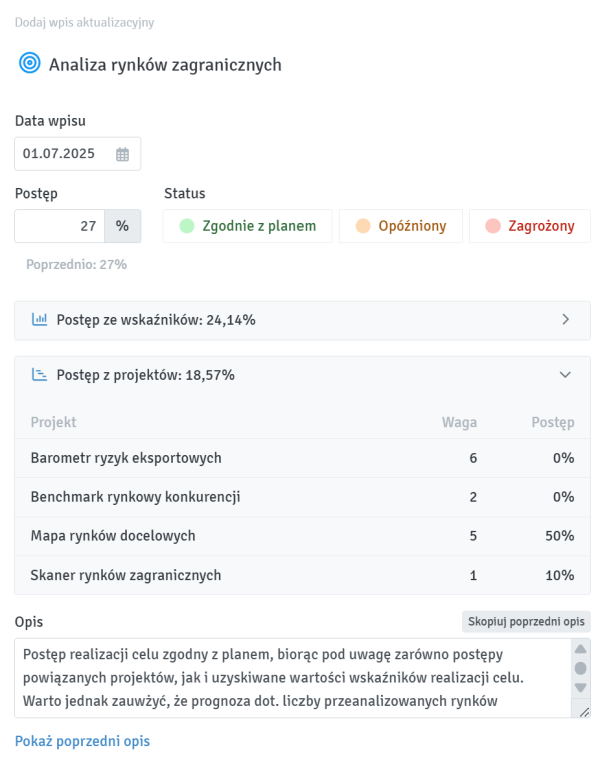The width and height of the screenshot is (600, 761).
Task: Click the scroll down arrow in Opis textarea
Action: pyautogui.click(x=580, y=687)
